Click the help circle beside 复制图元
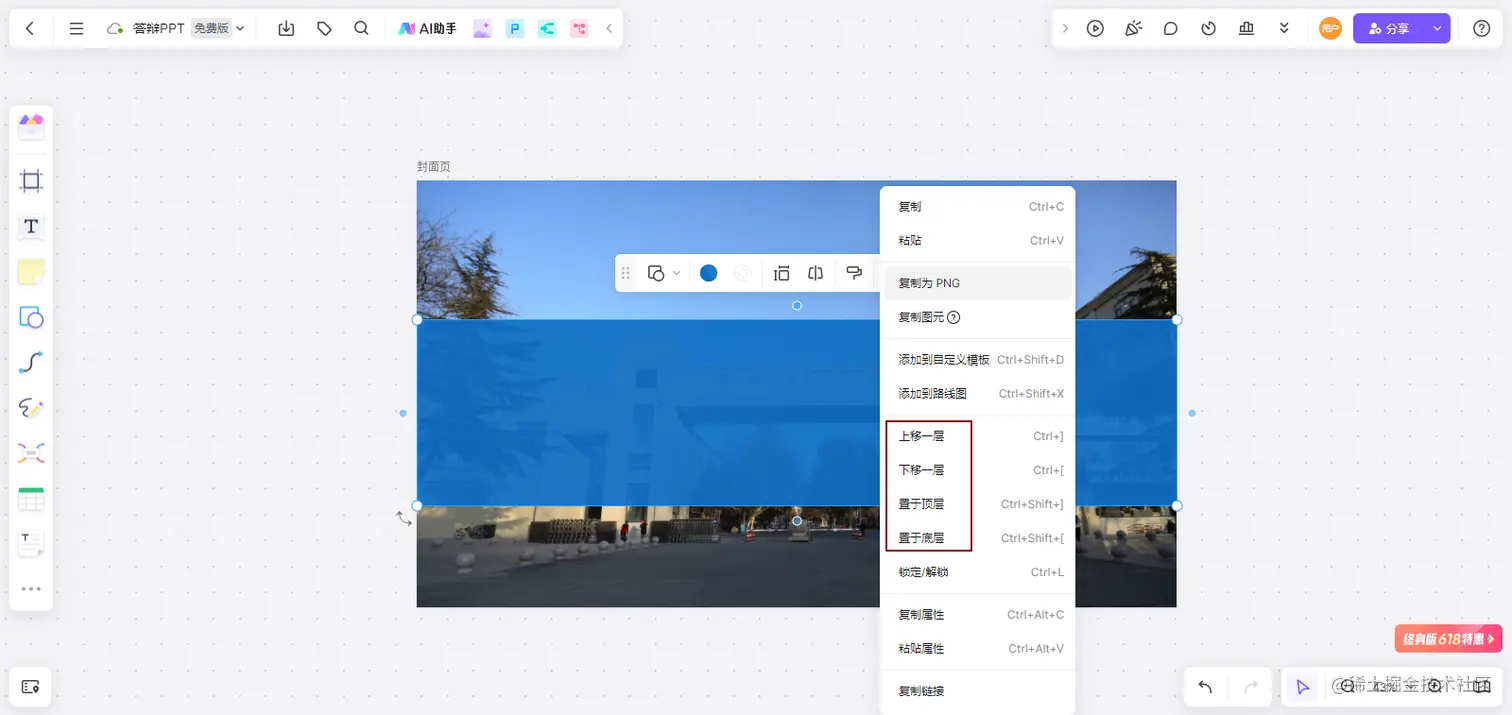Screen dimensions: 1512x715 953,317
